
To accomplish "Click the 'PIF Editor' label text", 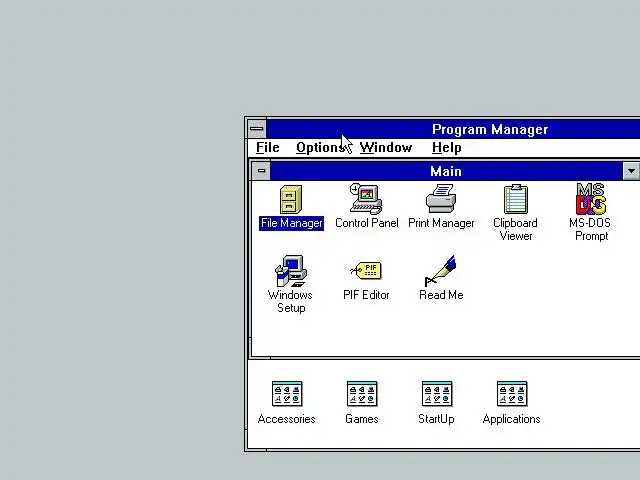I will [x=366, y=295].
